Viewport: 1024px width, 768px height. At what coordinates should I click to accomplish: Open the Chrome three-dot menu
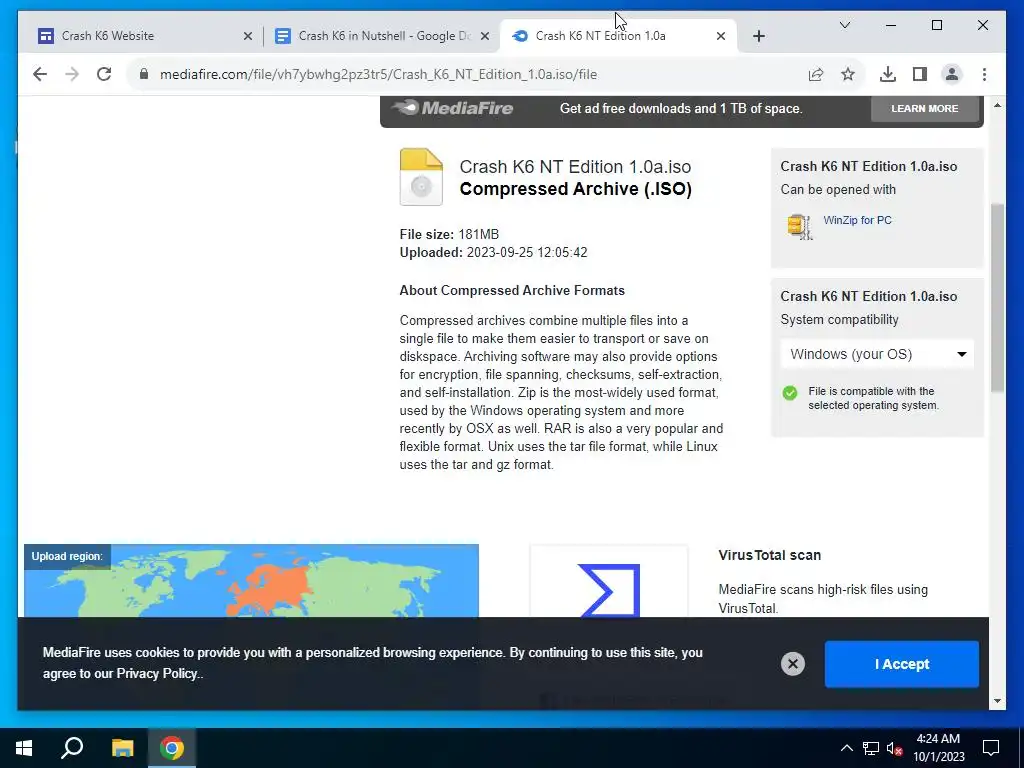coord(984,74)
